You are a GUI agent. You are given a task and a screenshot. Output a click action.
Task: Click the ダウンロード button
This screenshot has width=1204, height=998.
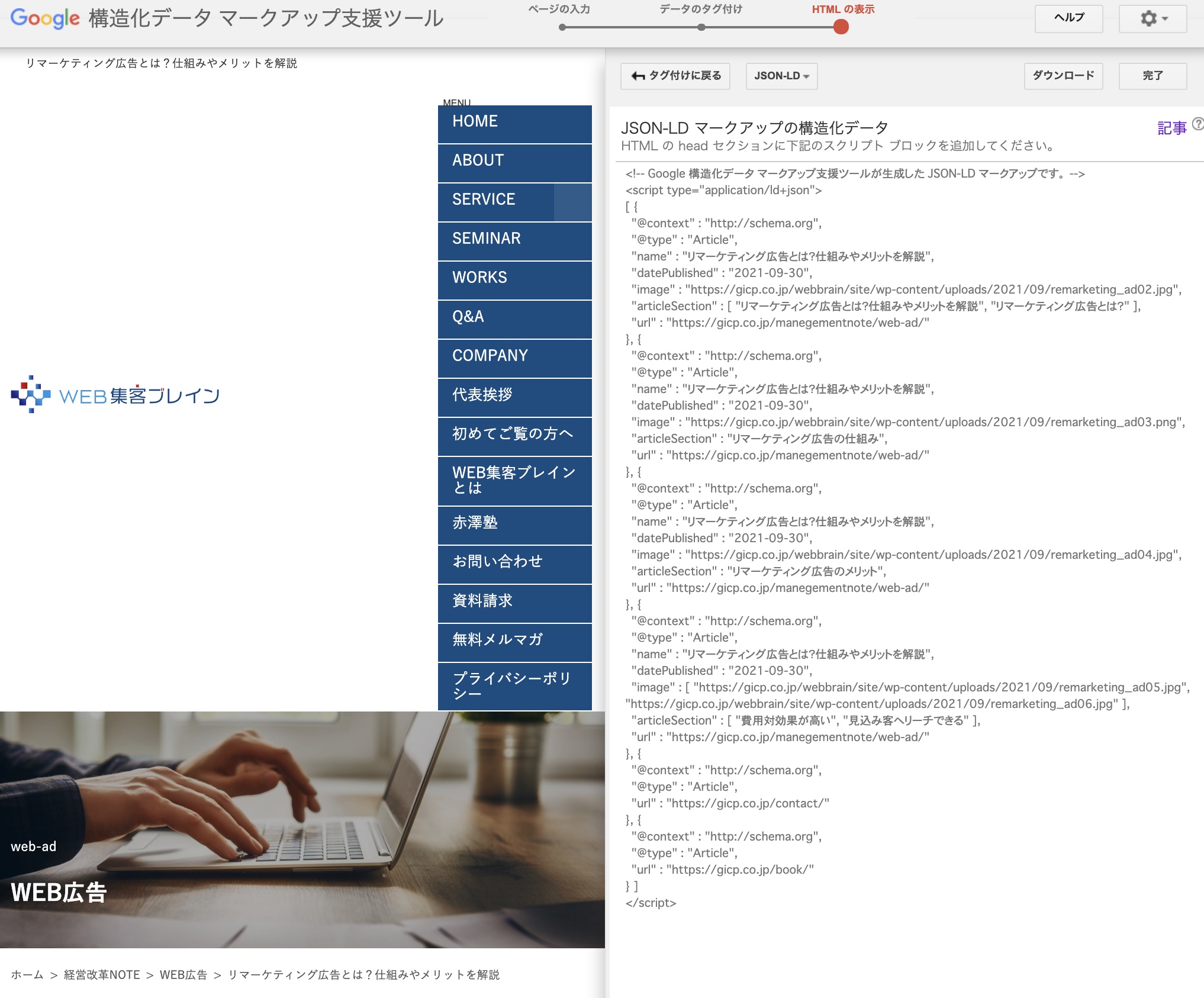point(1063,76)
